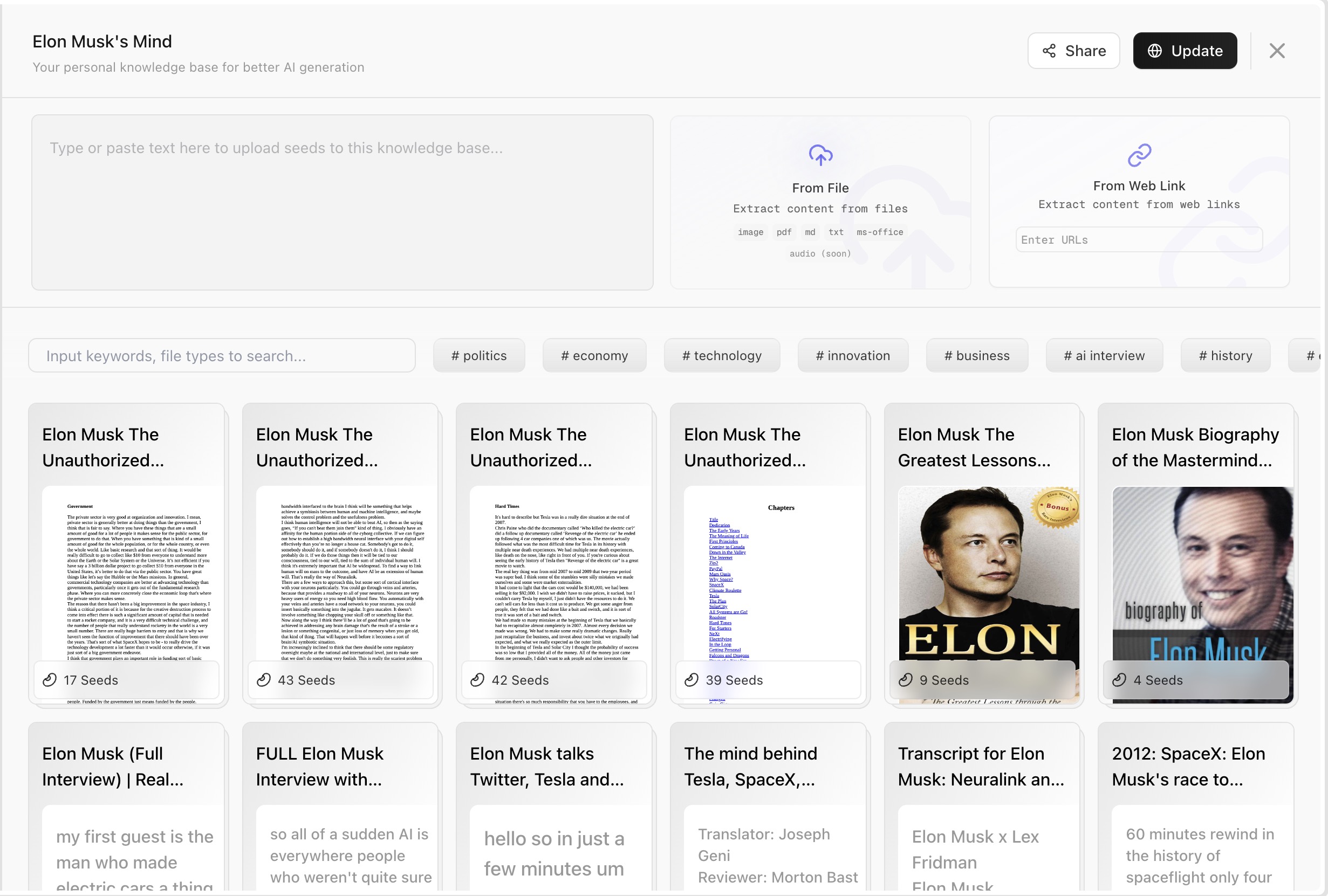This screenshot has width=1328, height=896.
Task: Click the seed icon beside 39 Seeds
Action: [692, 680]
